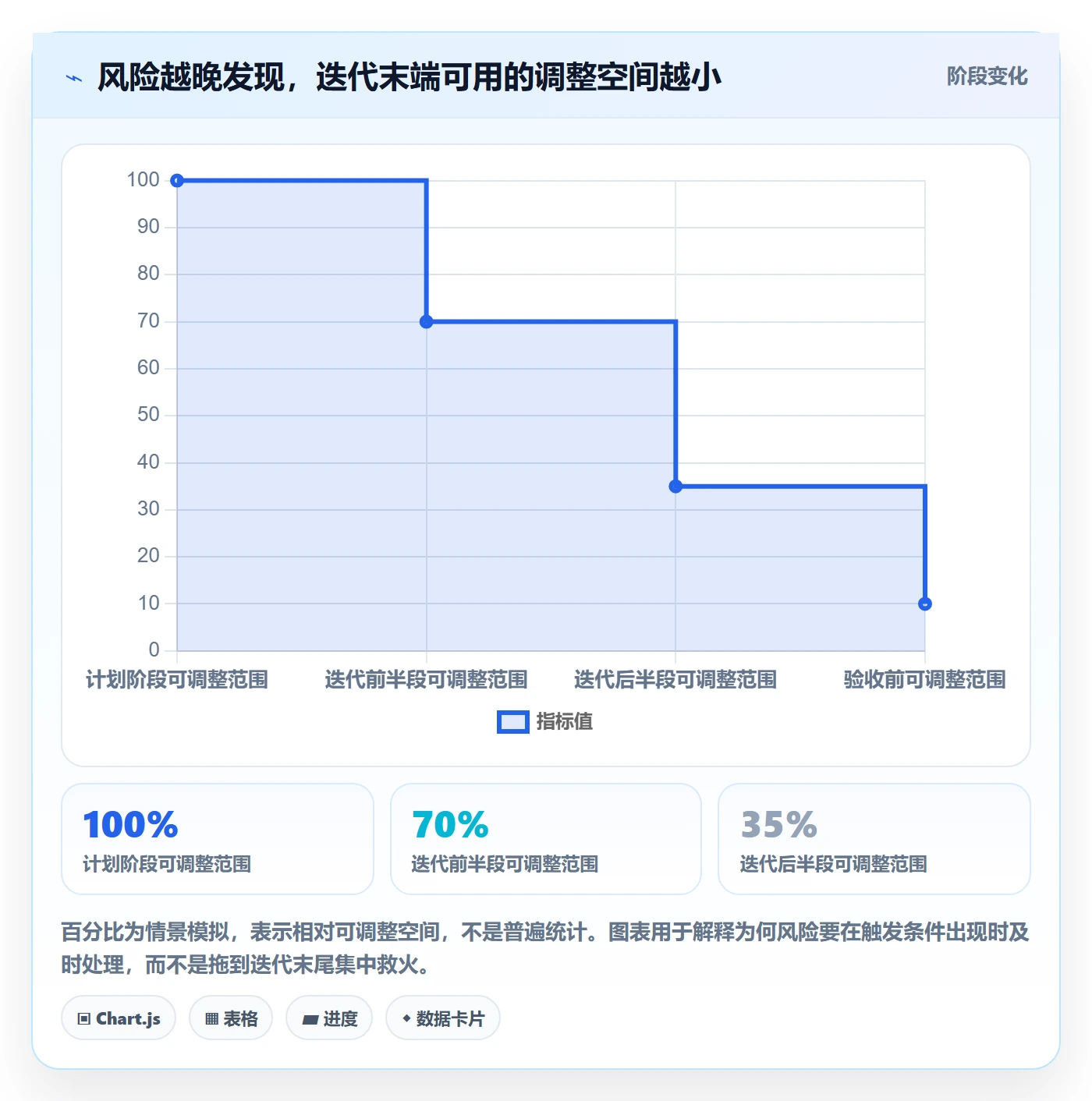Click the data point at value 70
This screenshot has width=1092, height=1101.
pyautogui.click(x=426, y=321)
